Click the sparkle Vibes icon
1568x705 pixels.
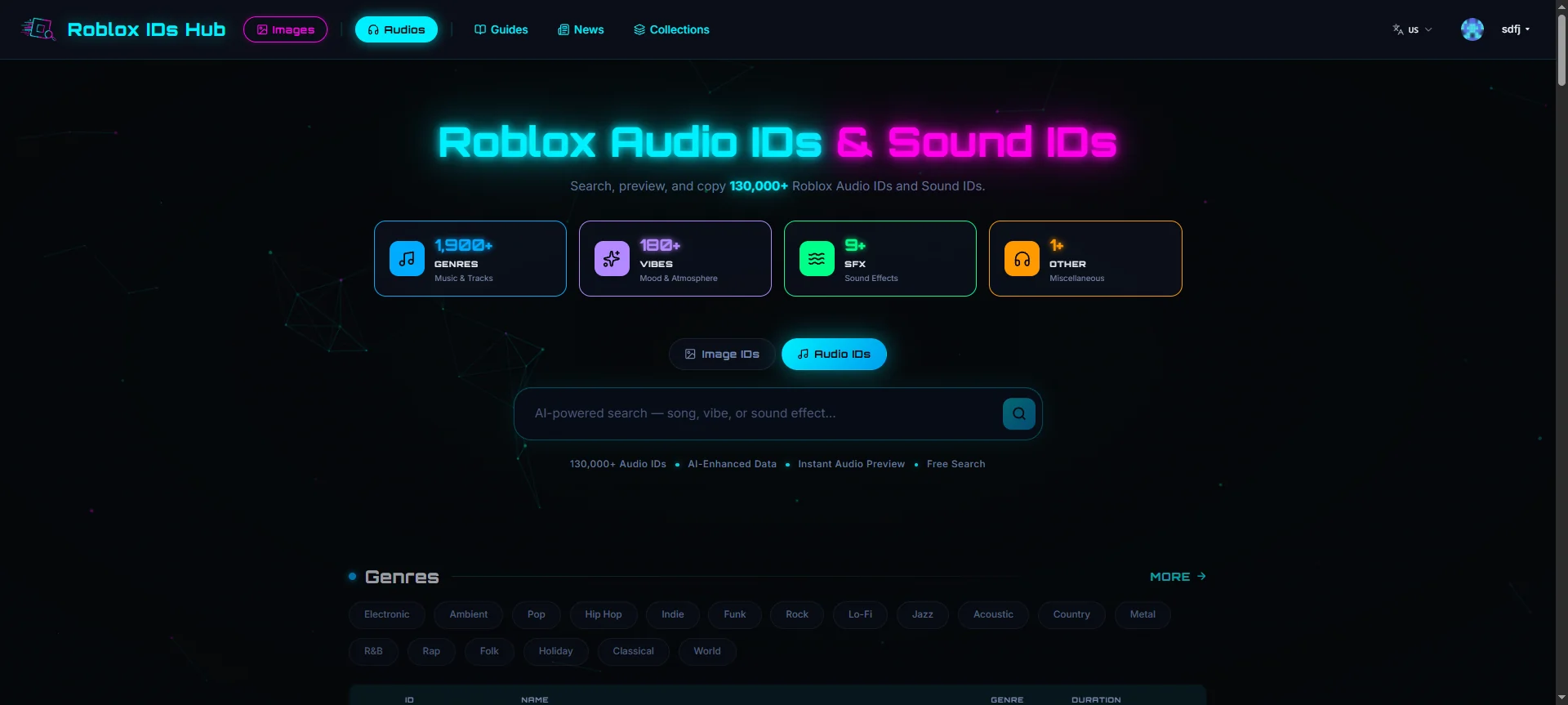tap(612, 259)
